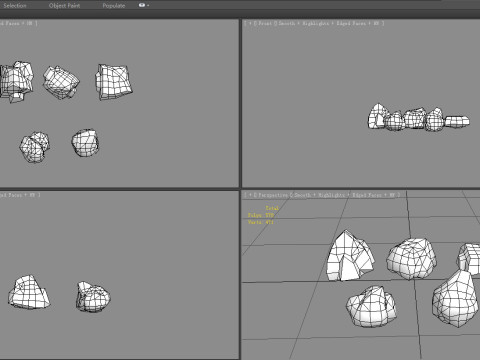Select the Polys statistics line
480x360 pixels.
point(261,215)
